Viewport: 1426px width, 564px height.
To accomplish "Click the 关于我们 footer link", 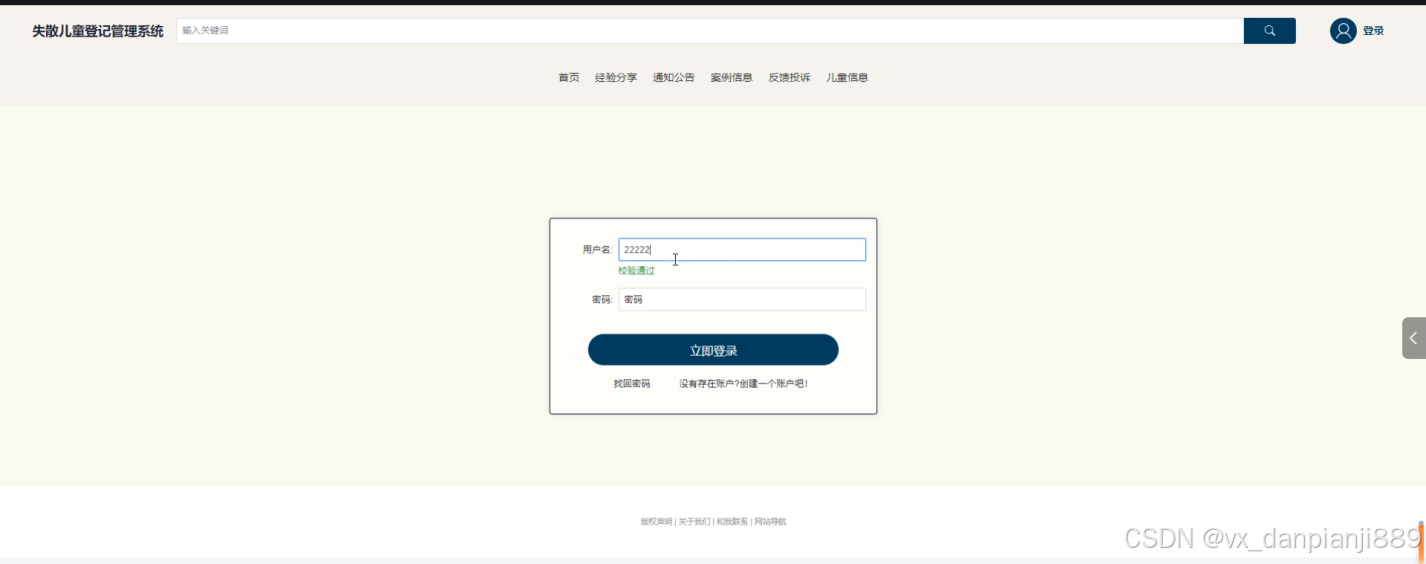I will point(694,522).
